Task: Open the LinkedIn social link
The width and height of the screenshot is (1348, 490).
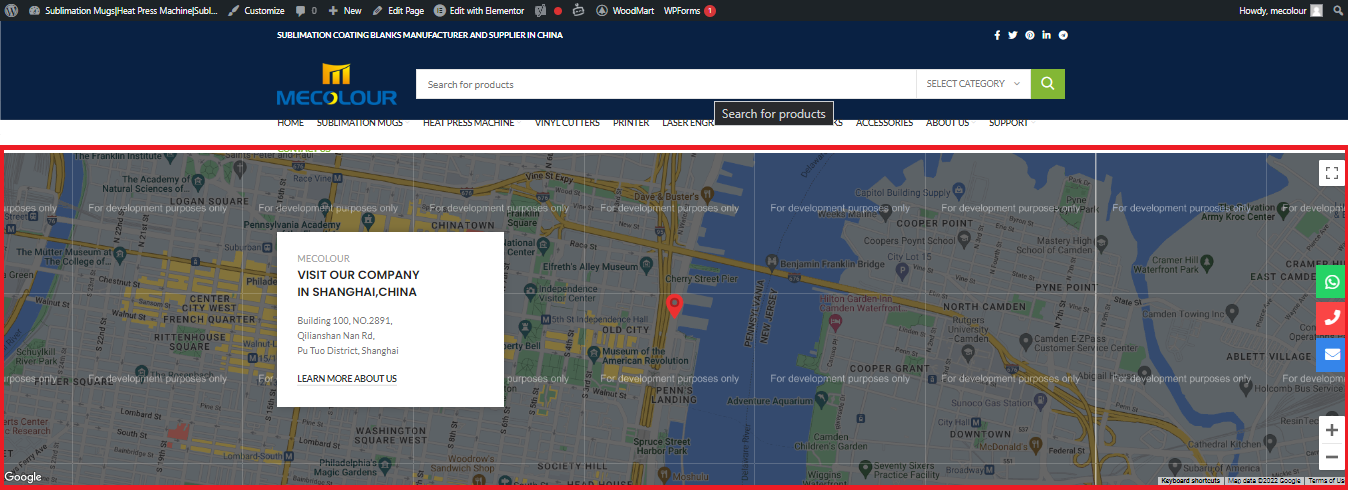Action: tap(1046, 35)
